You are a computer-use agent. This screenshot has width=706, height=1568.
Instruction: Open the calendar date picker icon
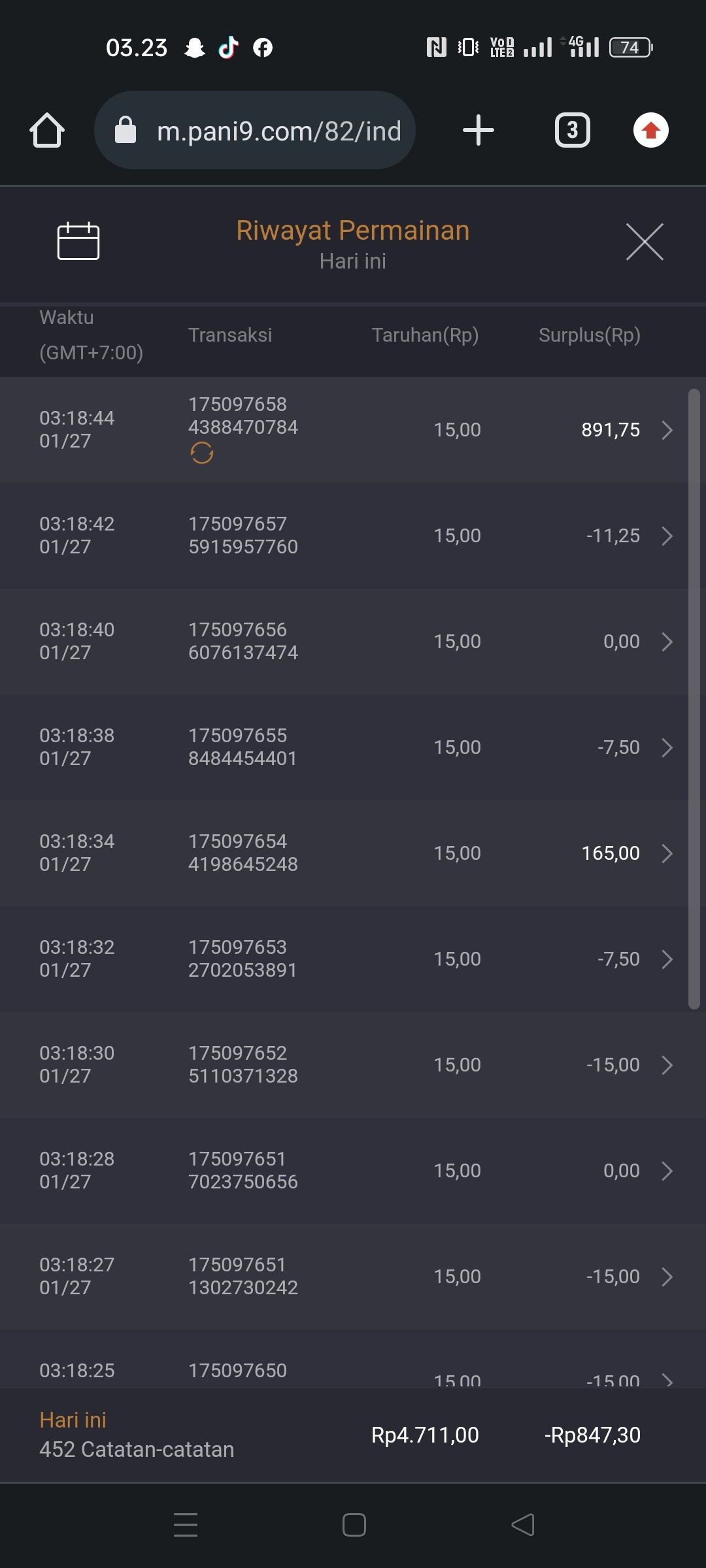78,241
